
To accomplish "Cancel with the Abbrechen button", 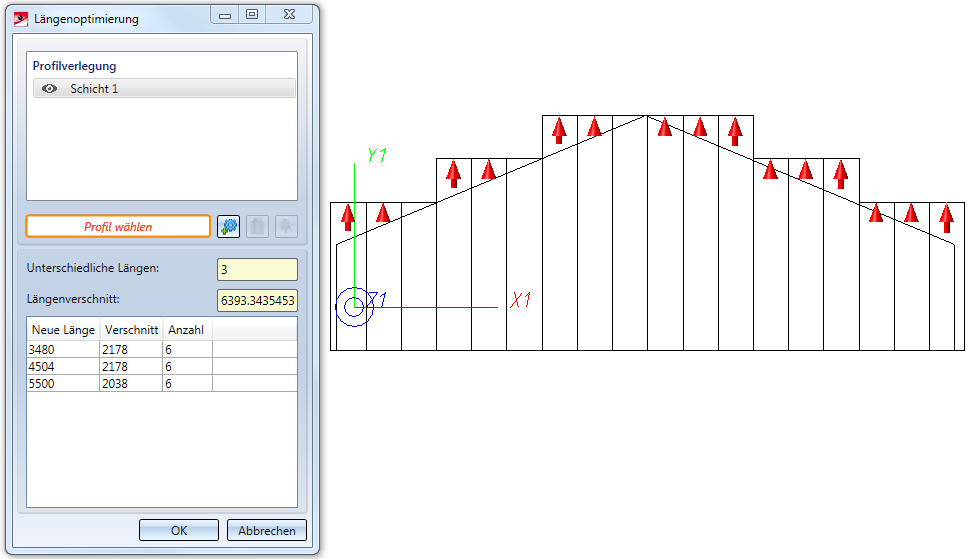I will (267, 531).
